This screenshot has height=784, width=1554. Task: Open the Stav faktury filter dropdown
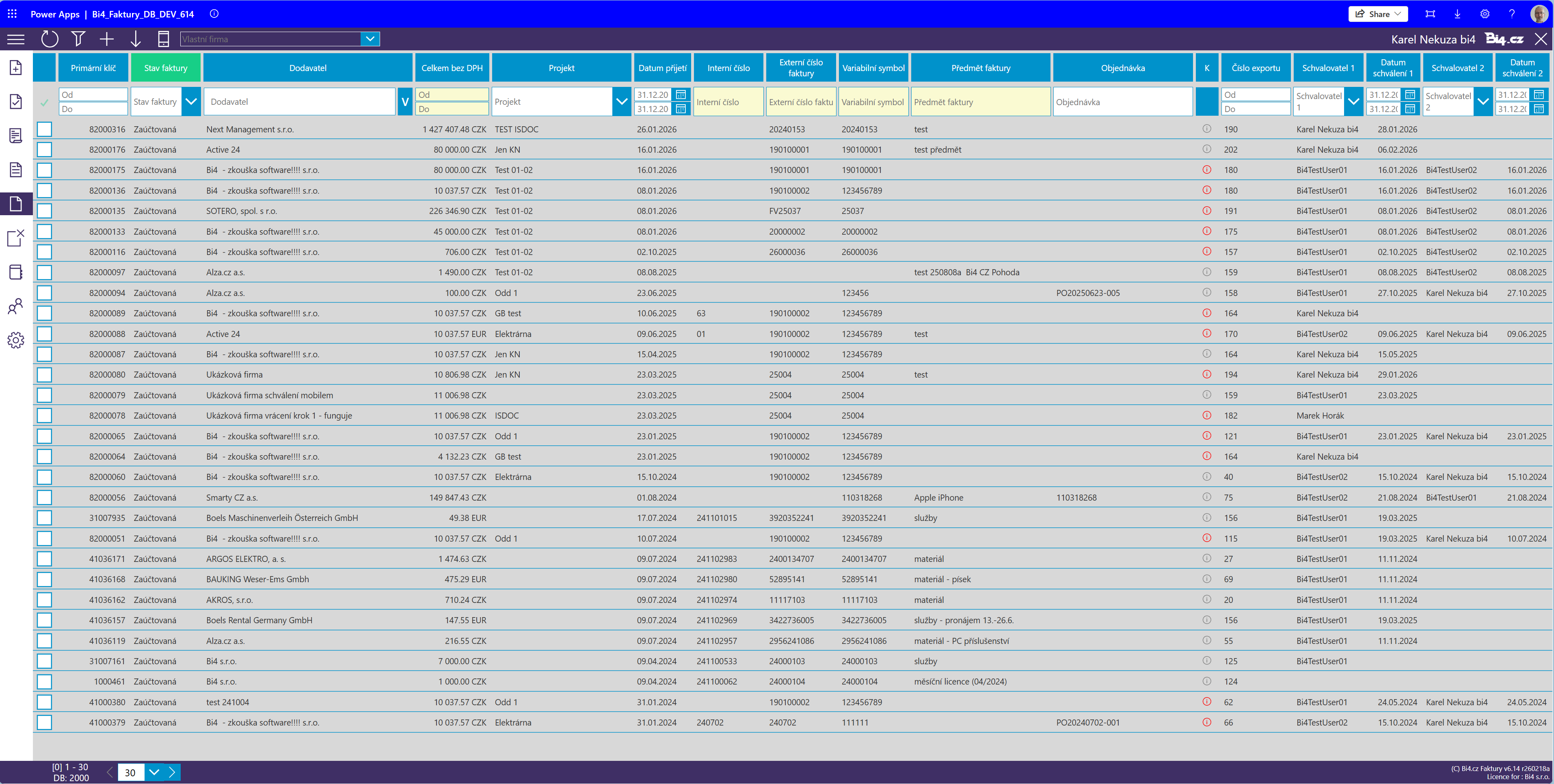tap(190, 102)
